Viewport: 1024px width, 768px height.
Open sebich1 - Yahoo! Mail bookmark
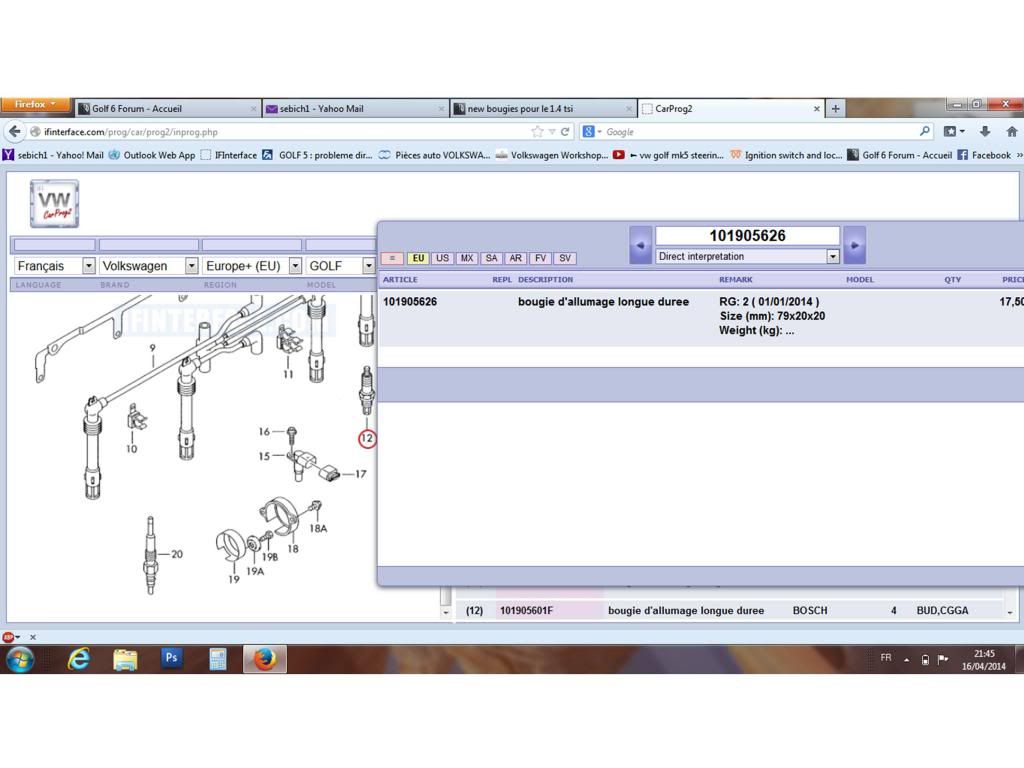click(x=54, y=155)
